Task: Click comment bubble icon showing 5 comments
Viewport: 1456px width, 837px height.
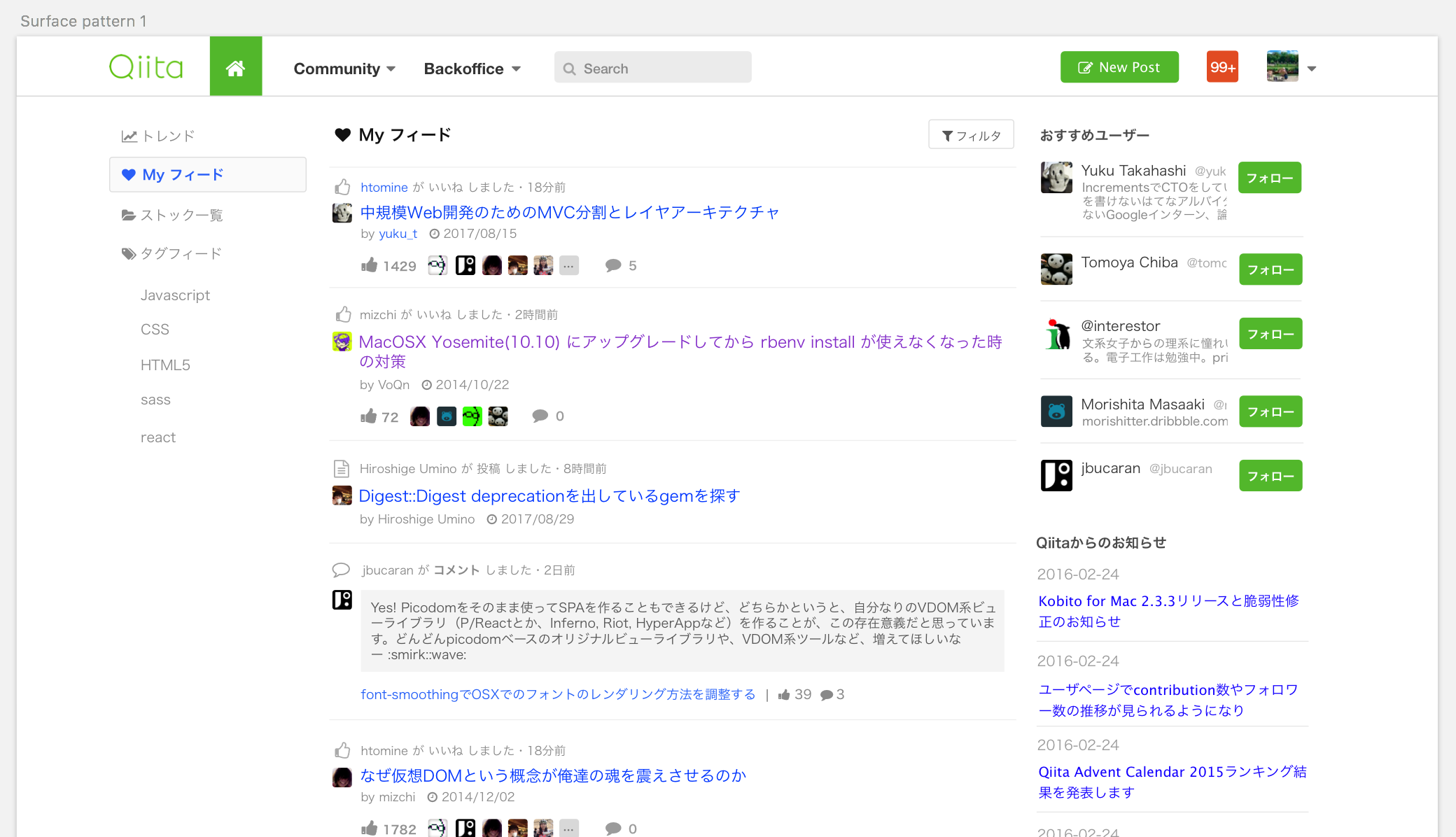Action: 613,265
